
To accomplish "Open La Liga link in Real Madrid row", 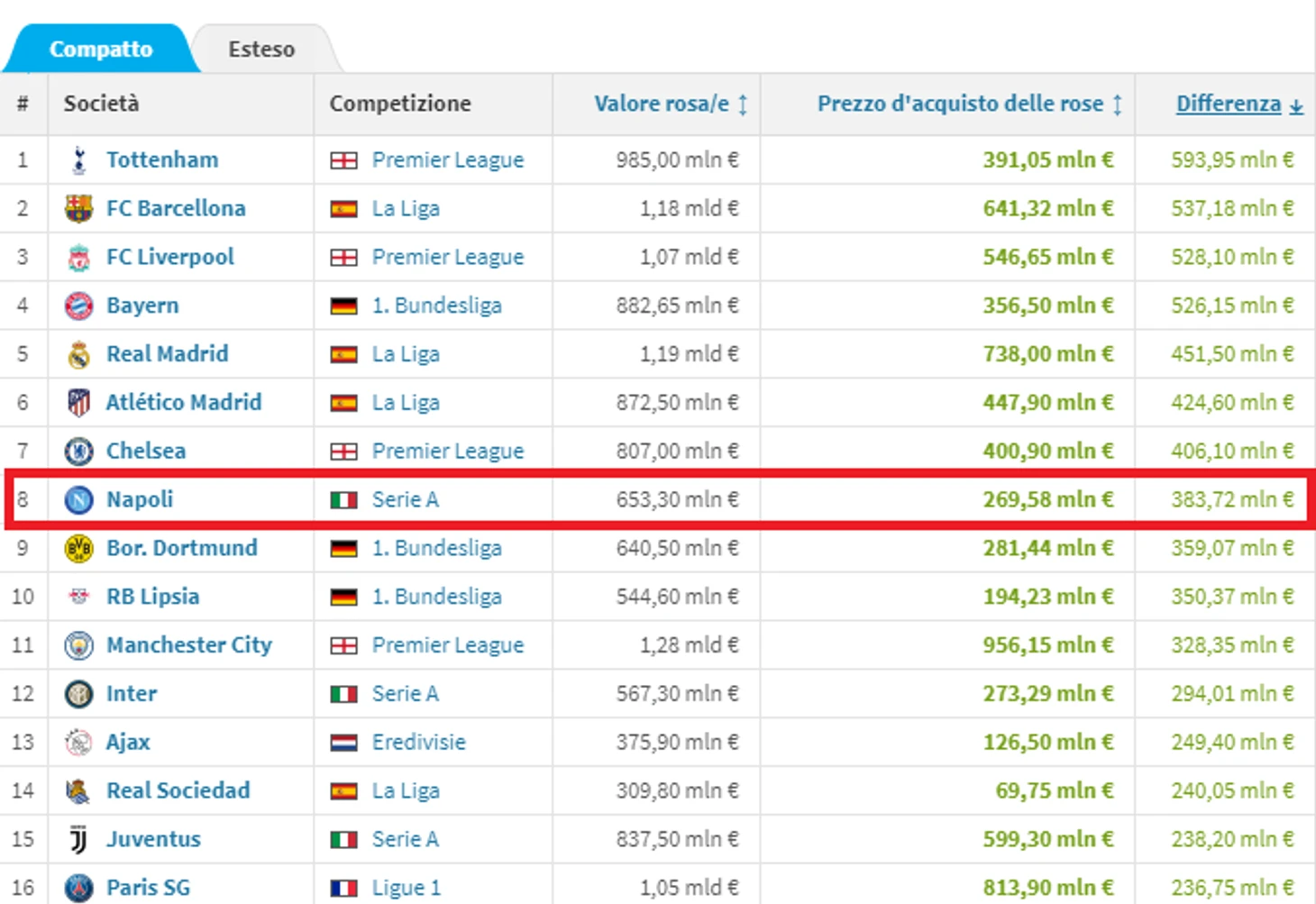I will [x=406, y=354].
